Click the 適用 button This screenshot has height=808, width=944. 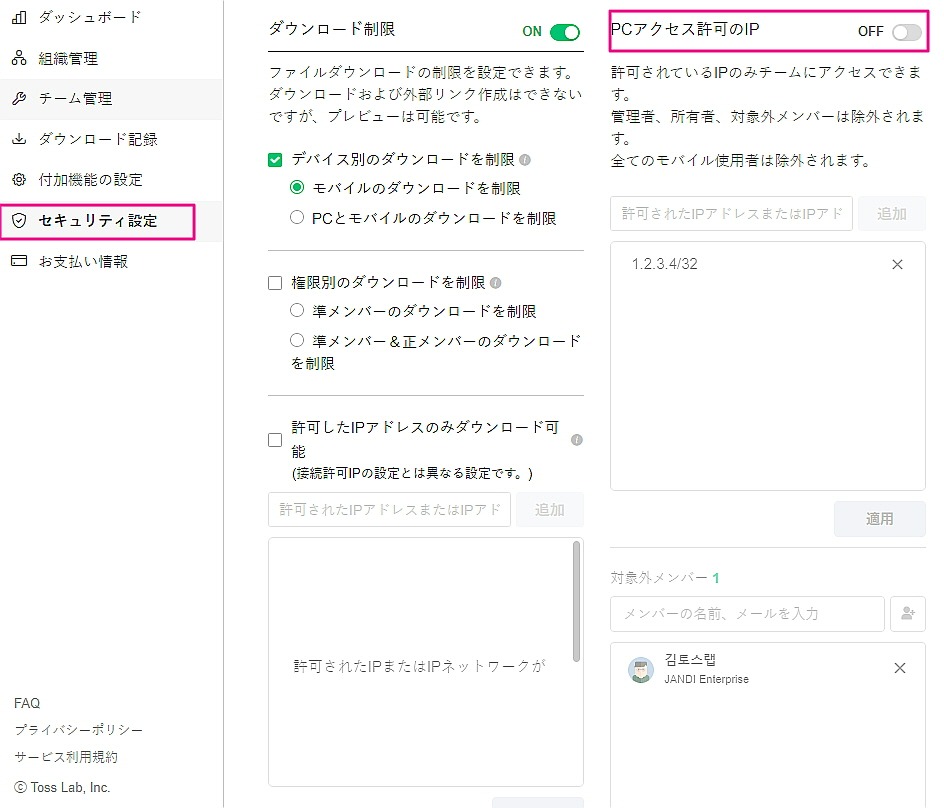(x=879, y=519)
